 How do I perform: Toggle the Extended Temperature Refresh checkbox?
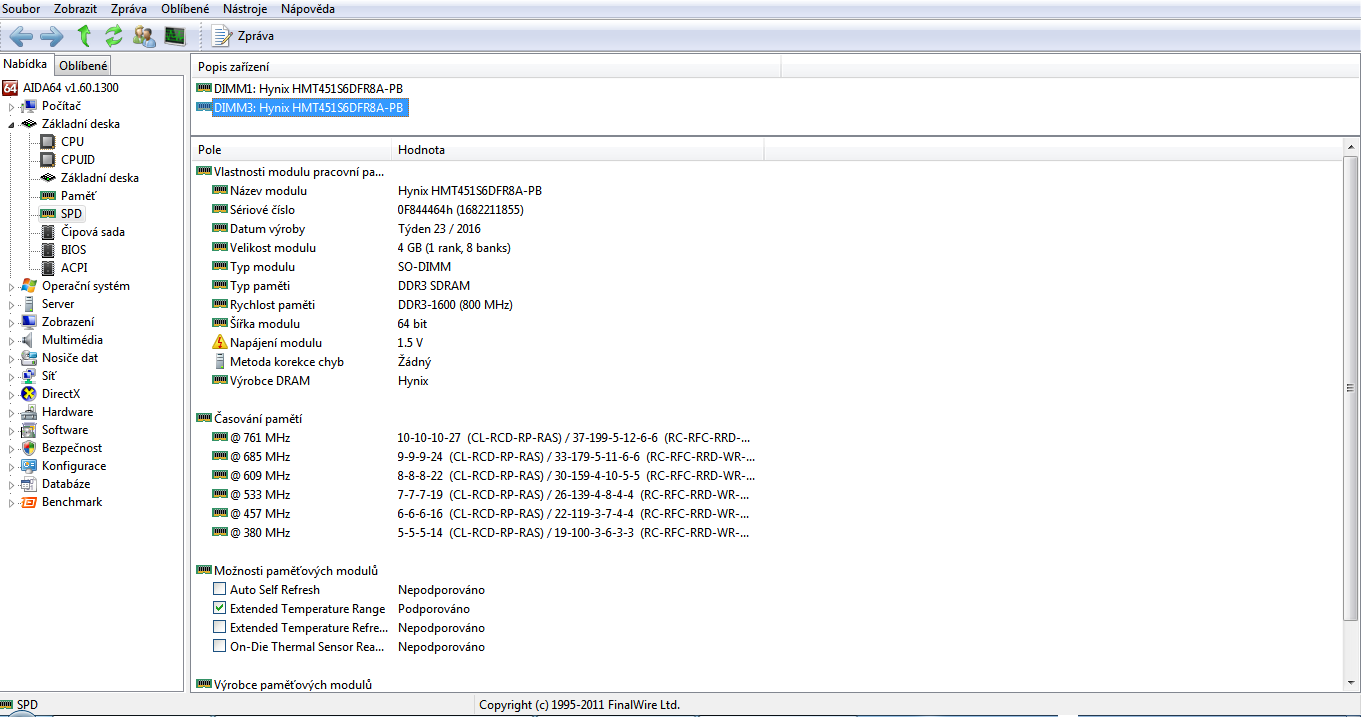click(220, 628)
